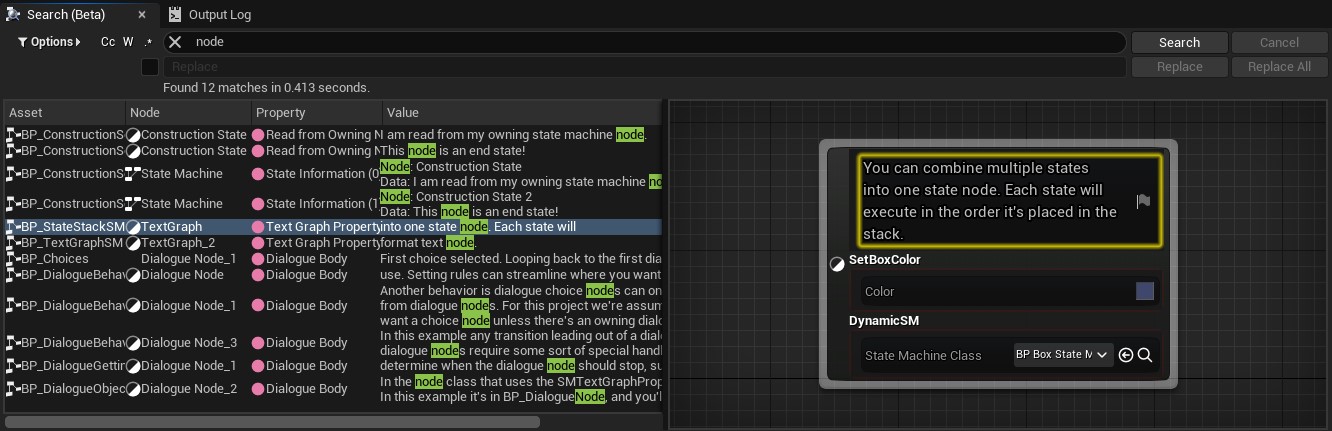This screenshot has height=431, width=1332.
Task: Click the pink property dot on the Text Graph_2 row
Action: [x=258, y=243]
